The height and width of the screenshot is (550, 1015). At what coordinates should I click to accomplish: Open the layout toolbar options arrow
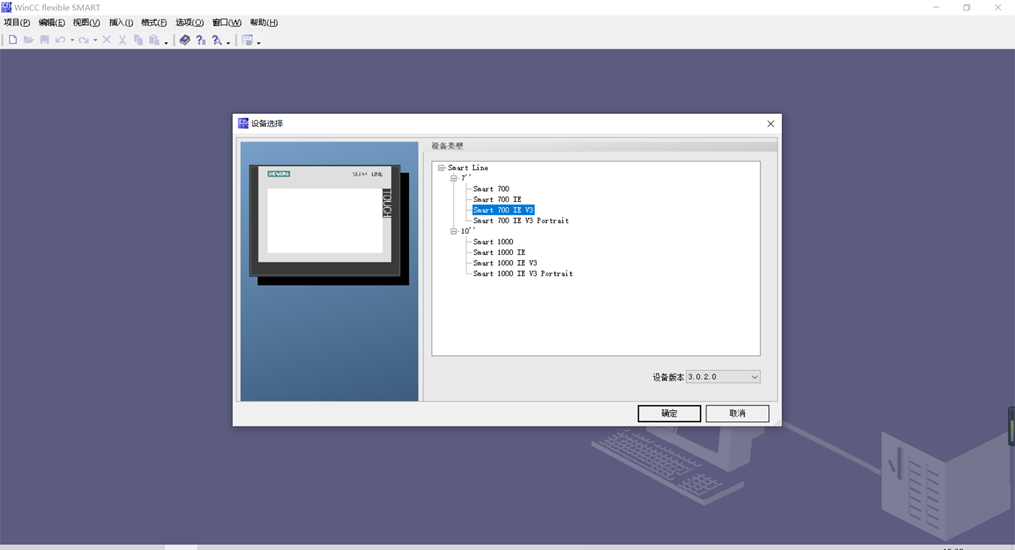pyautogui.click(x=259, y=42)
